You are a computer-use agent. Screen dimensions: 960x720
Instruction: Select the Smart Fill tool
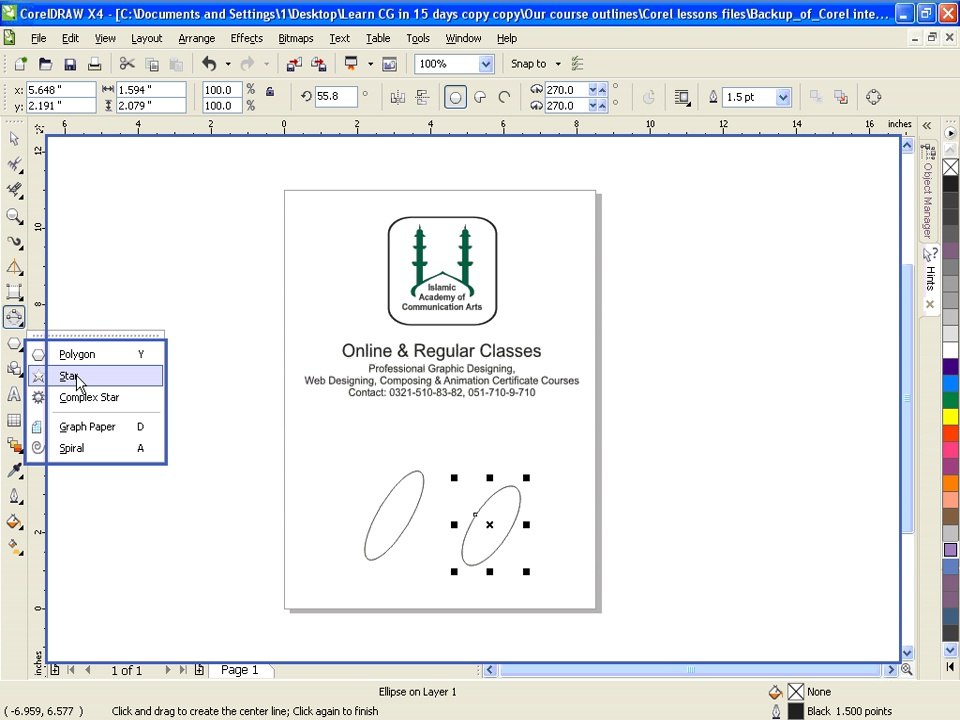tap(14, 267)
